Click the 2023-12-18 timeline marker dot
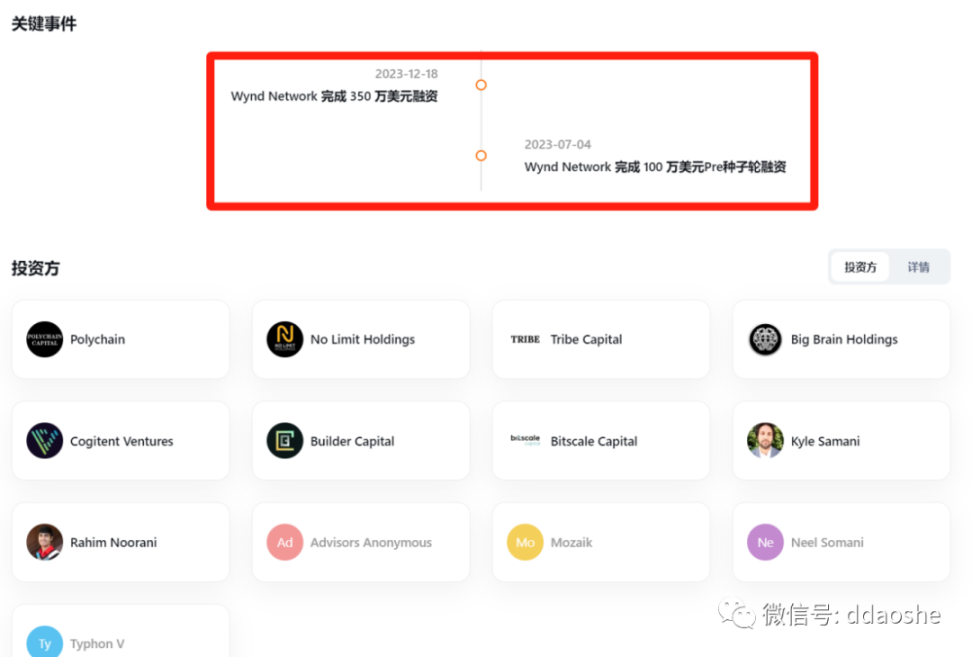Screen dimensions: 972x657 tap(481, 85)
